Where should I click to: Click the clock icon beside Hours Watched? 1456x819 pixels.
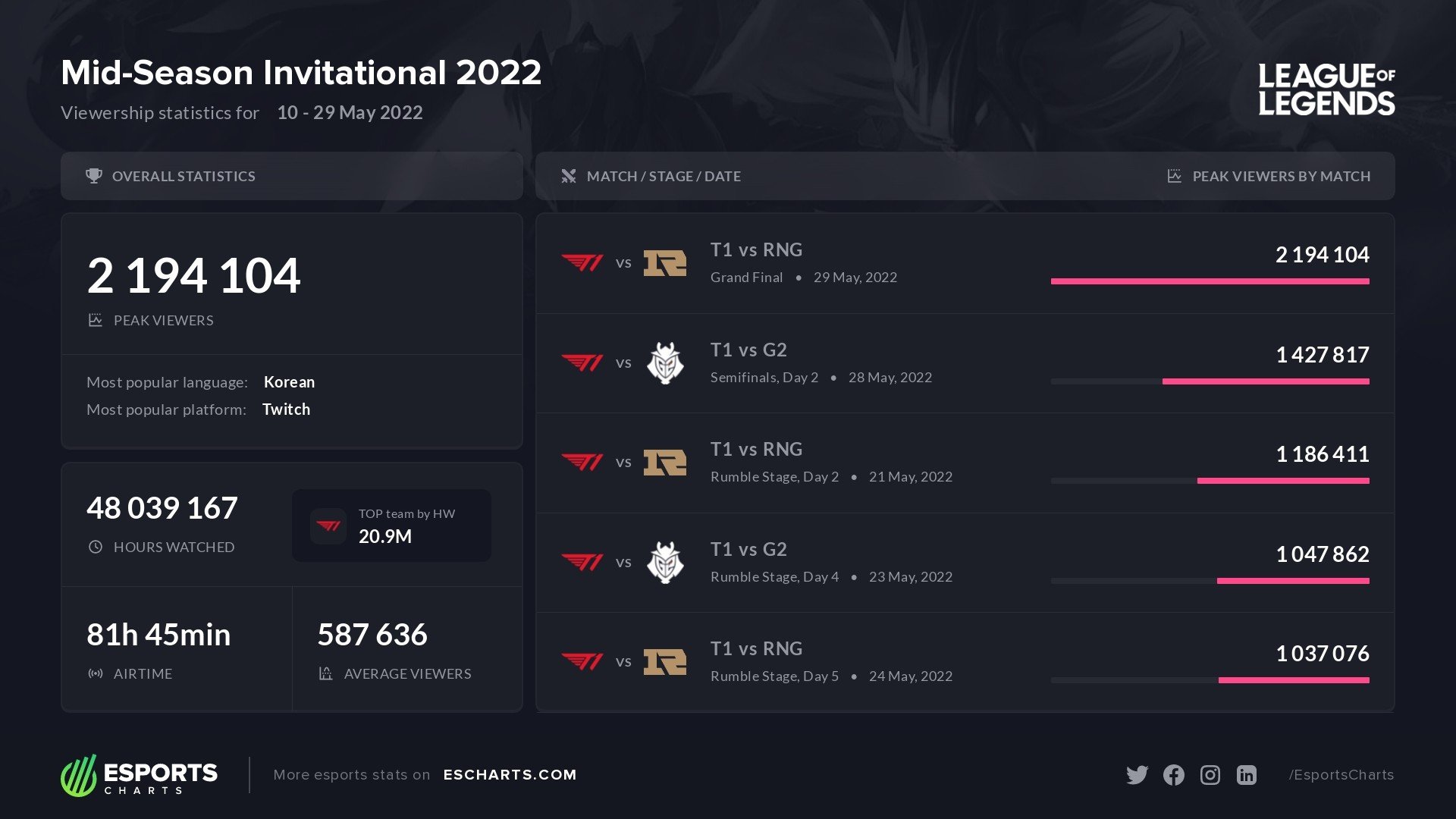(96, 547)
